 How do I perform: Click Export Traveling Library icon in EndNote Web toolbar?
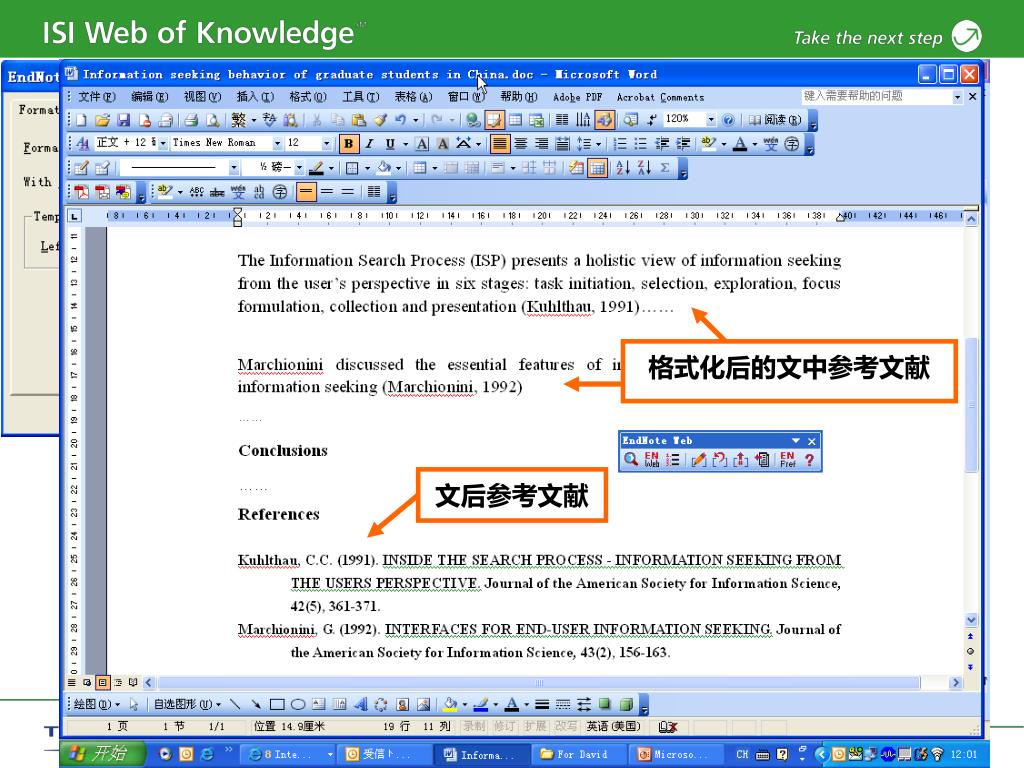click(762, 459)
